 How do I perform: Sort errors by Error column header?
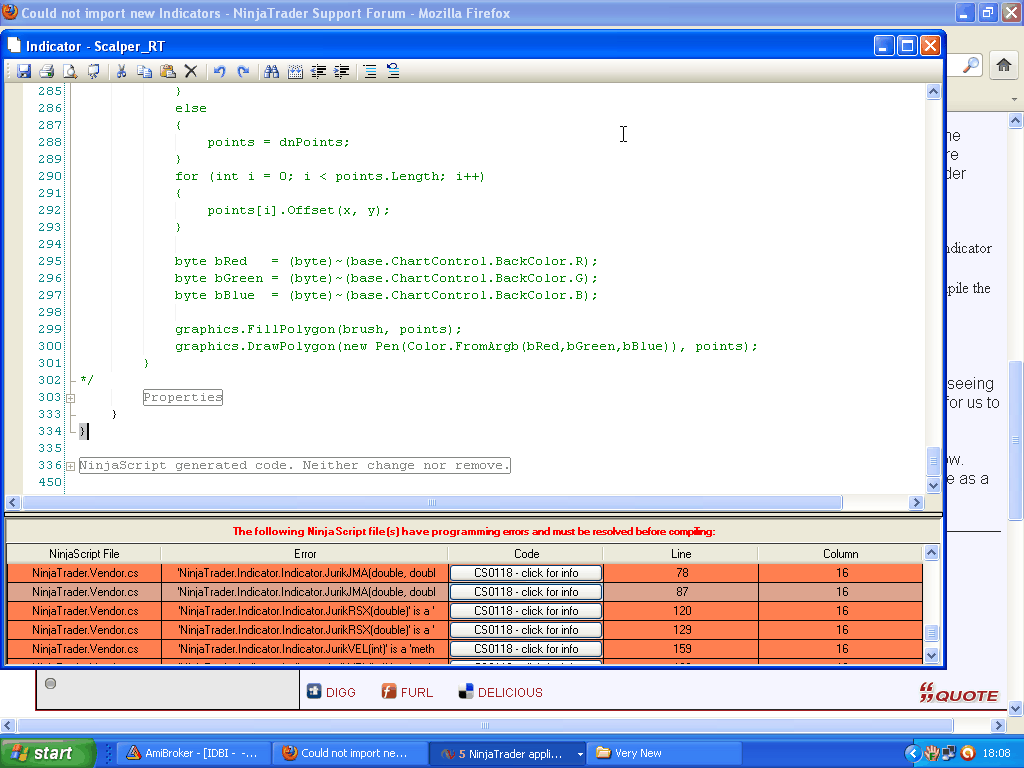tap(304, 553)
